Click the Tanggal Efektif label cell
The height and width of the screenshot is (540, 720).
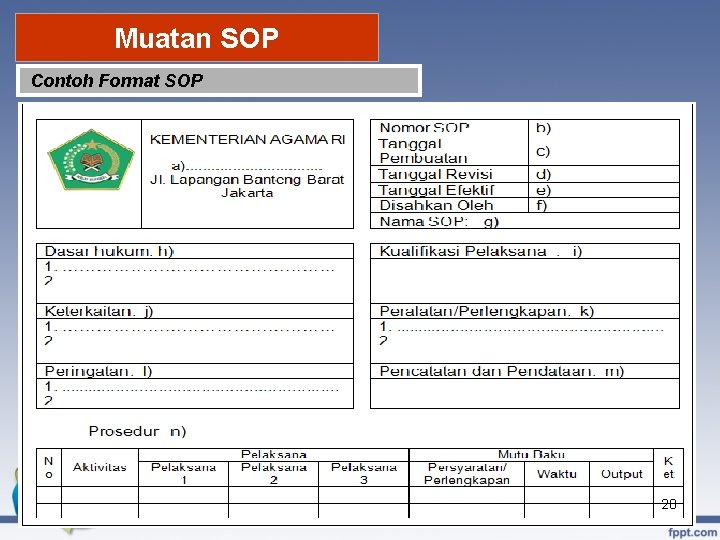coord(450,190)
